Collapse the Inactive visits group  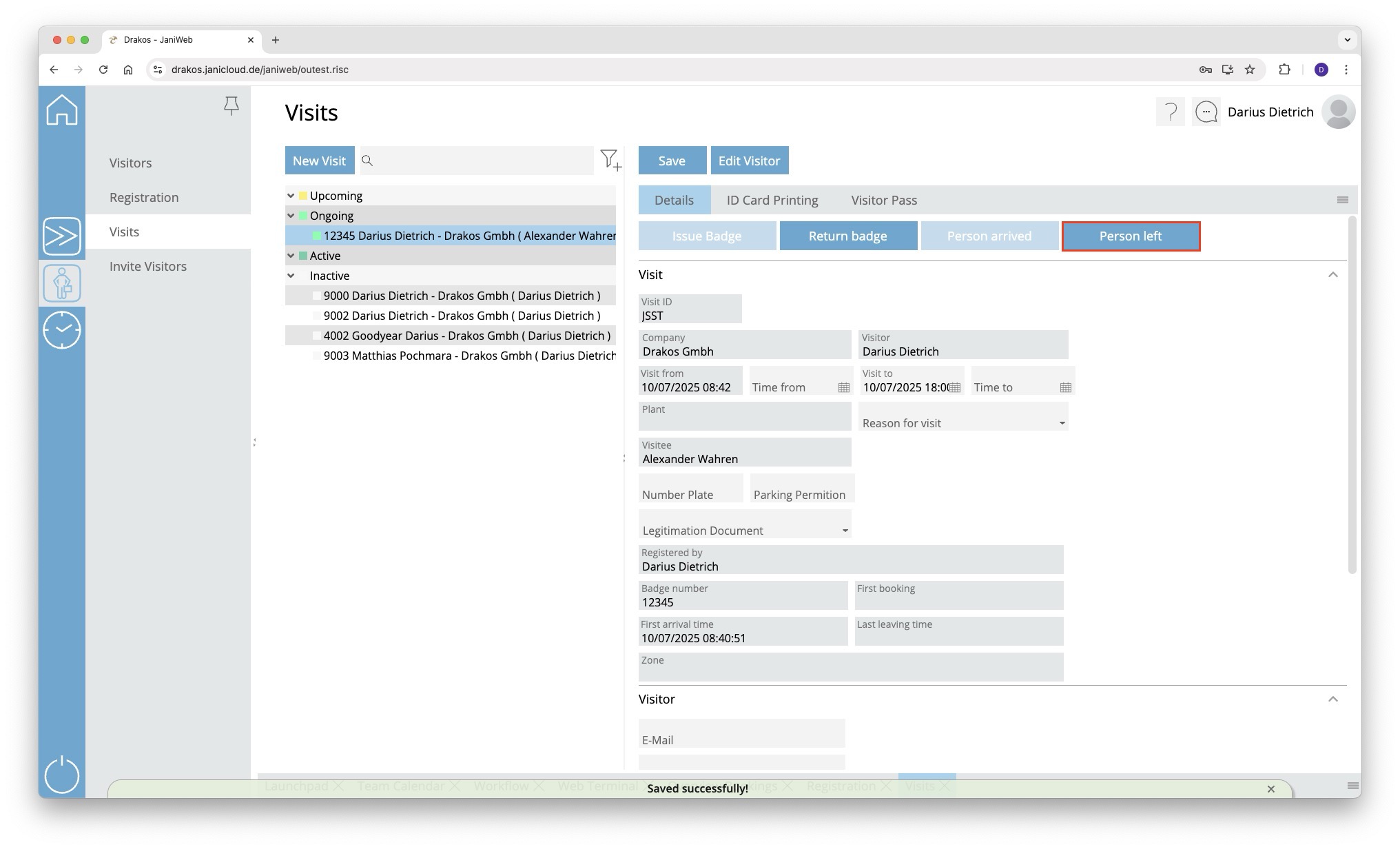[x=291, y=276]
